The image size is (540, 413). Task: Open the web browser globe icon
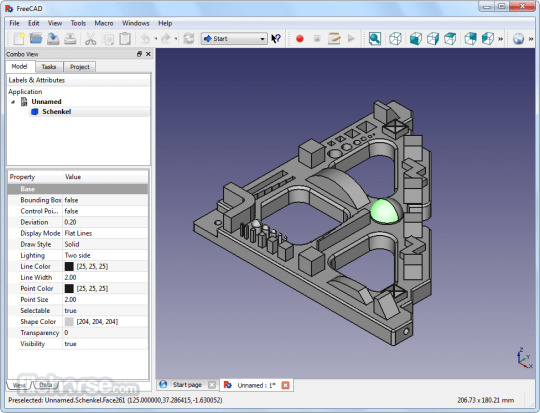point(518,38)
